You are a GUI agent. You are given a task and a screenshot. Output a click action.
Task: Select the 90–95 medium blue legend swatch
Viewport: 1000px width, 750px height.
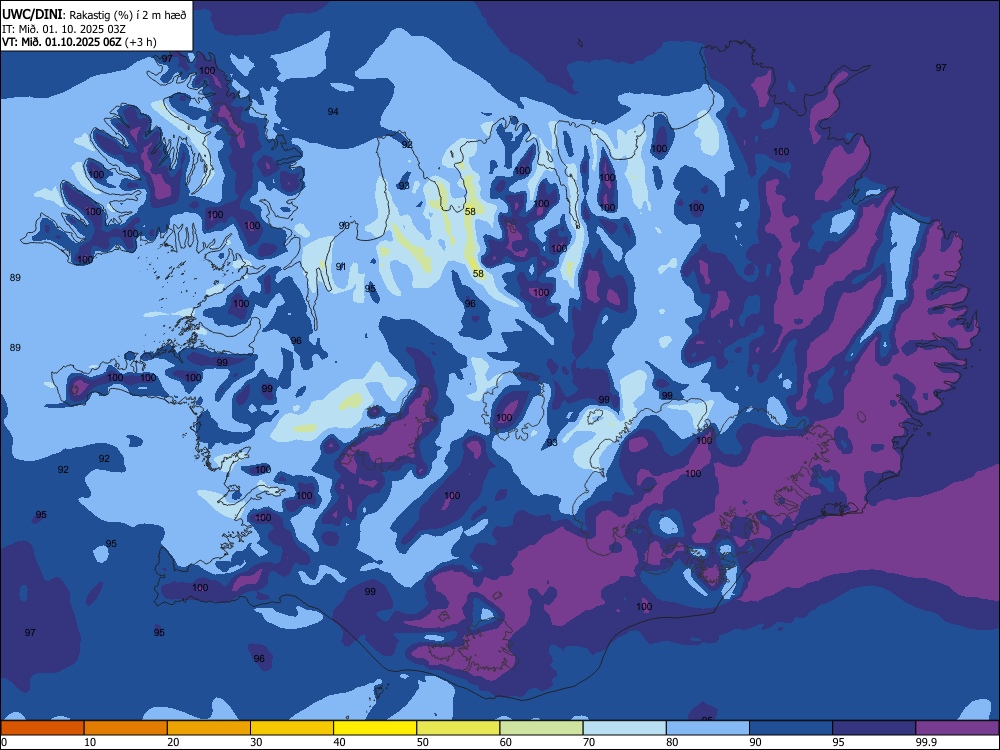(x=791, y=728)
